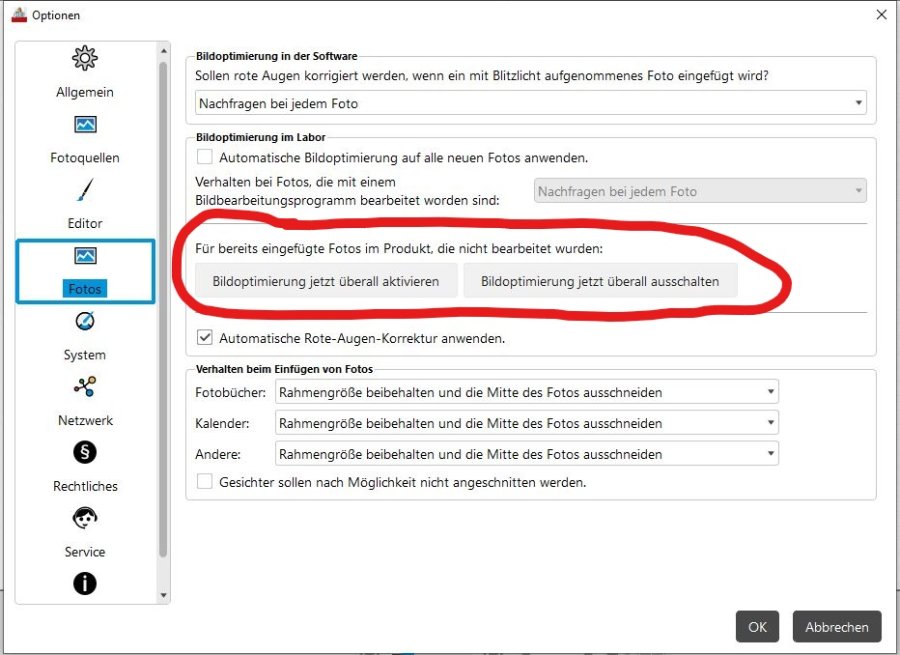900x655 pixels.
Task: Open Allgemein settings gear icon
Action: (x=85, y=58)
